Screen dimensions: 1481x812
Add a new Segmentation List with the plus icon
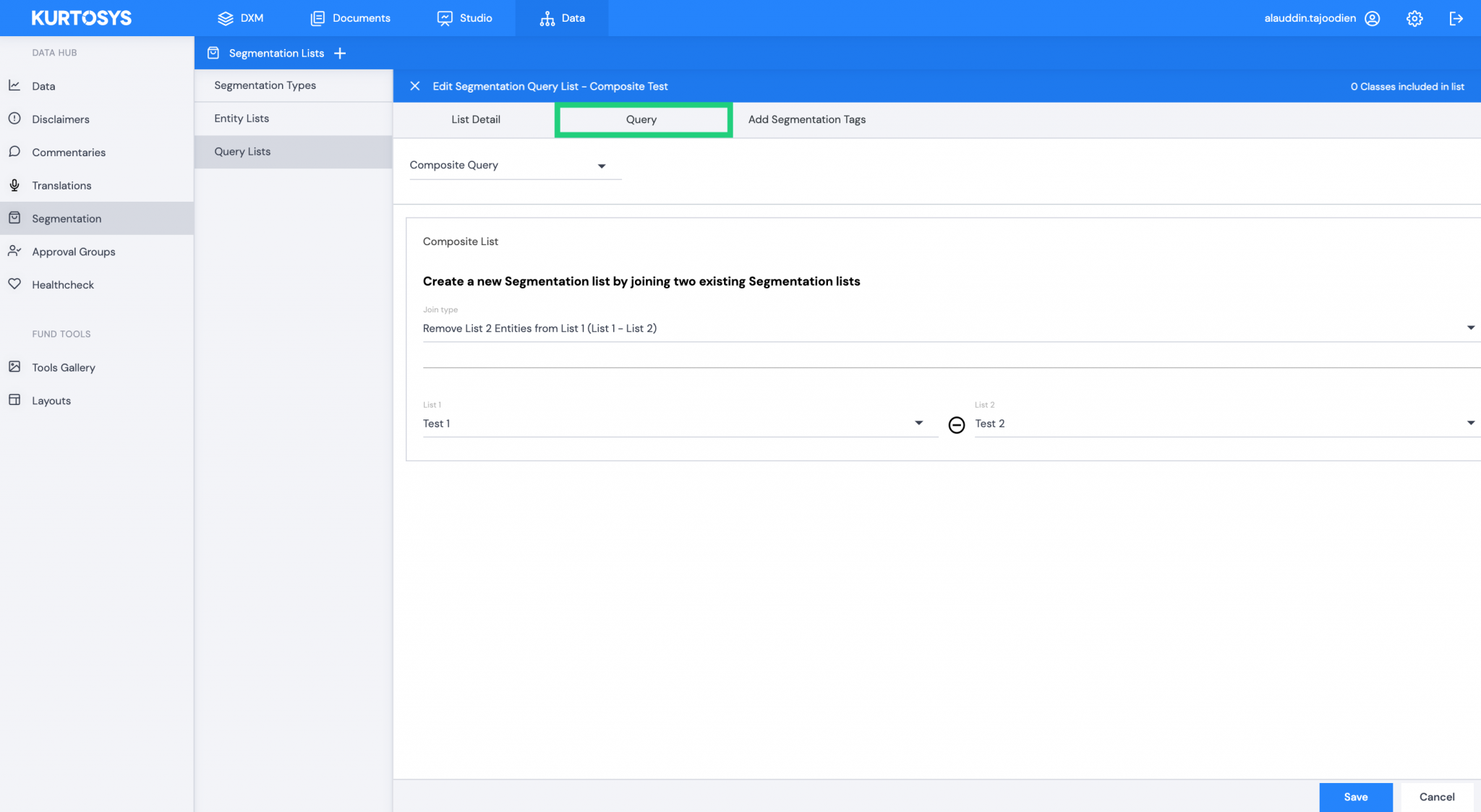(x=340, y=53)
